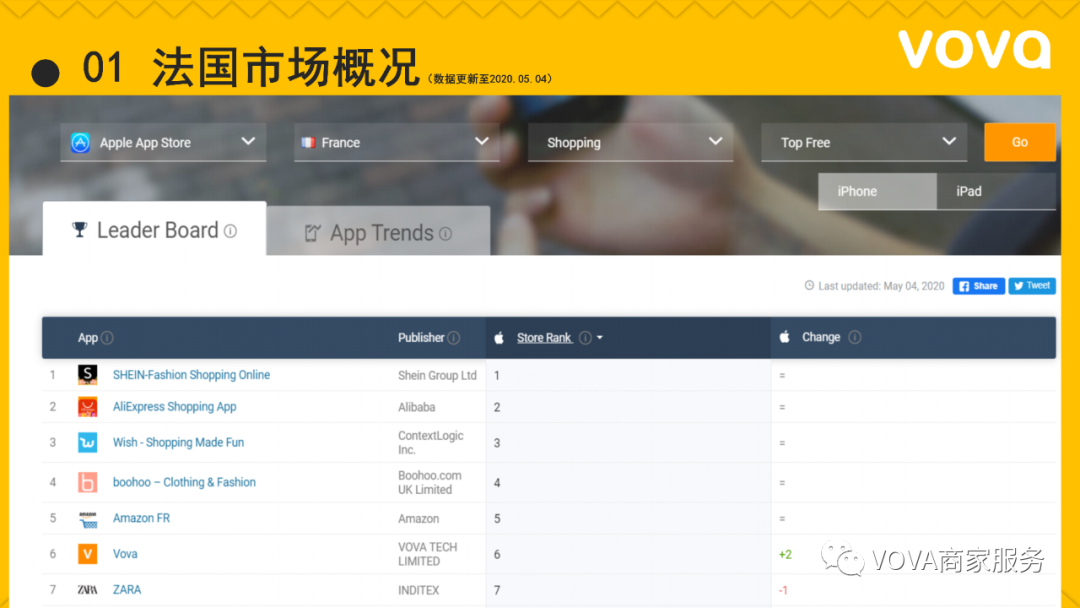Viewport: 1080px width, 608px height.
Task: Click the Facebook Share button
Action: click(978, 286)
